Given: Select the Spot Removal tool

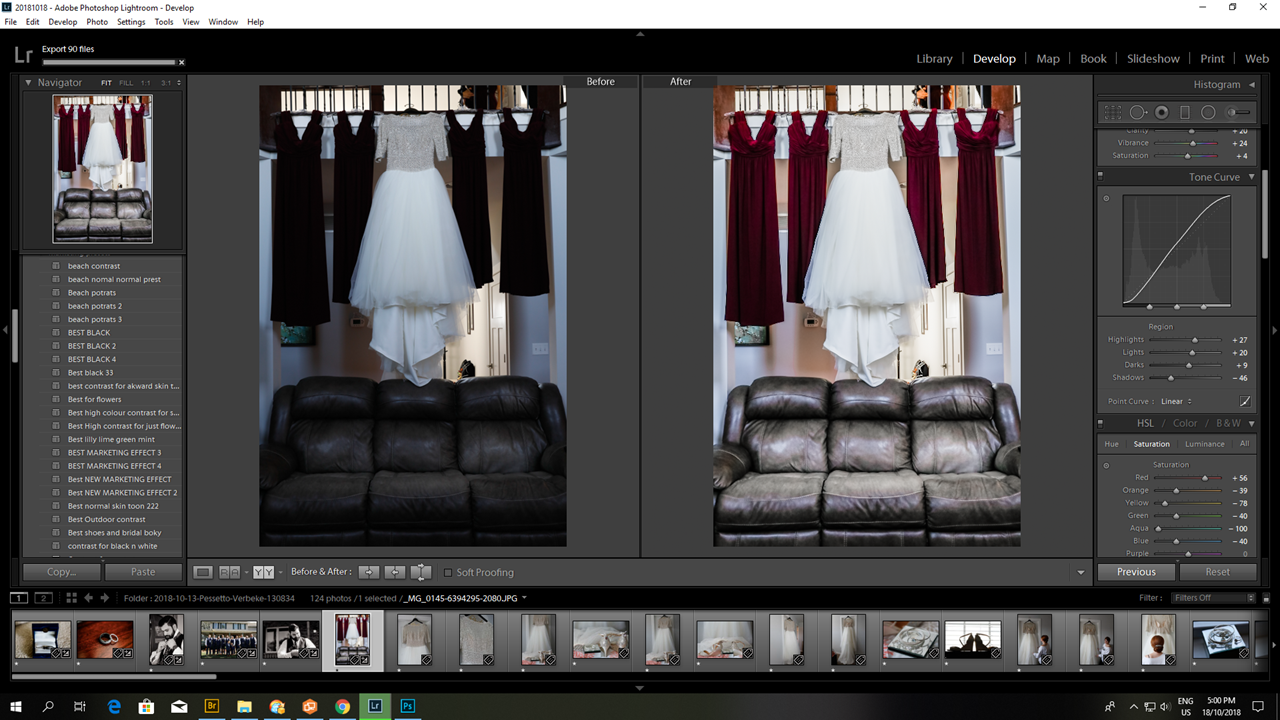Looking at the screenshot, I should [x=1138, y=113].
